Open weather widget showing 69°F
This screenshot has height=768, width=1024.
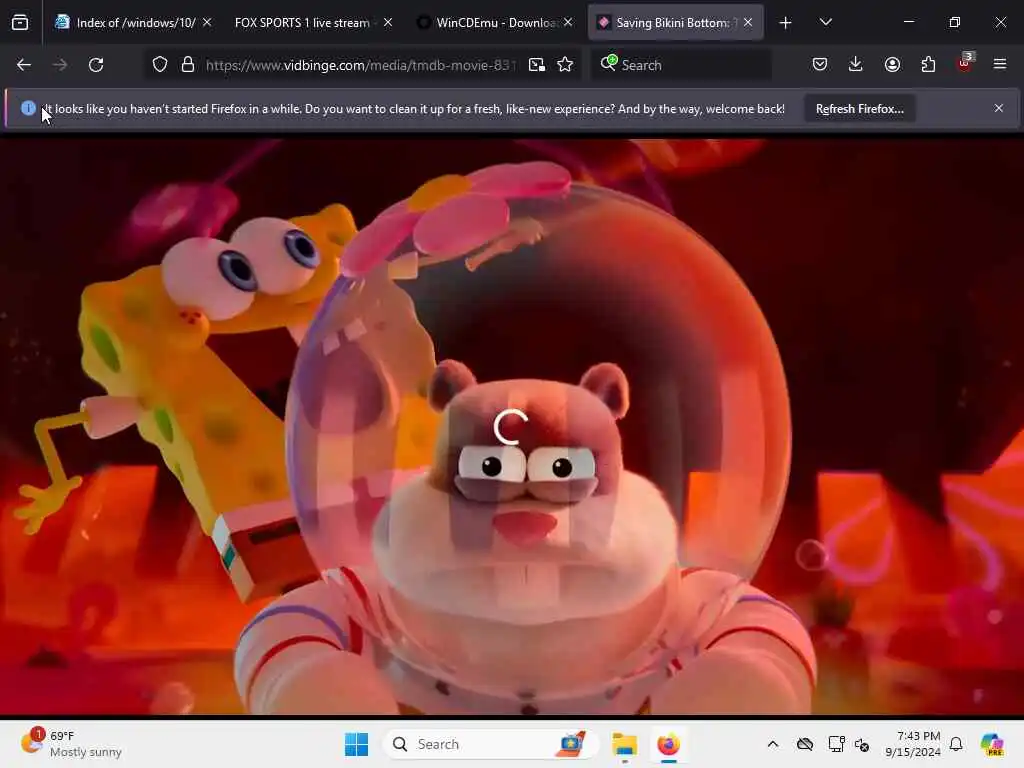[71, 744]
